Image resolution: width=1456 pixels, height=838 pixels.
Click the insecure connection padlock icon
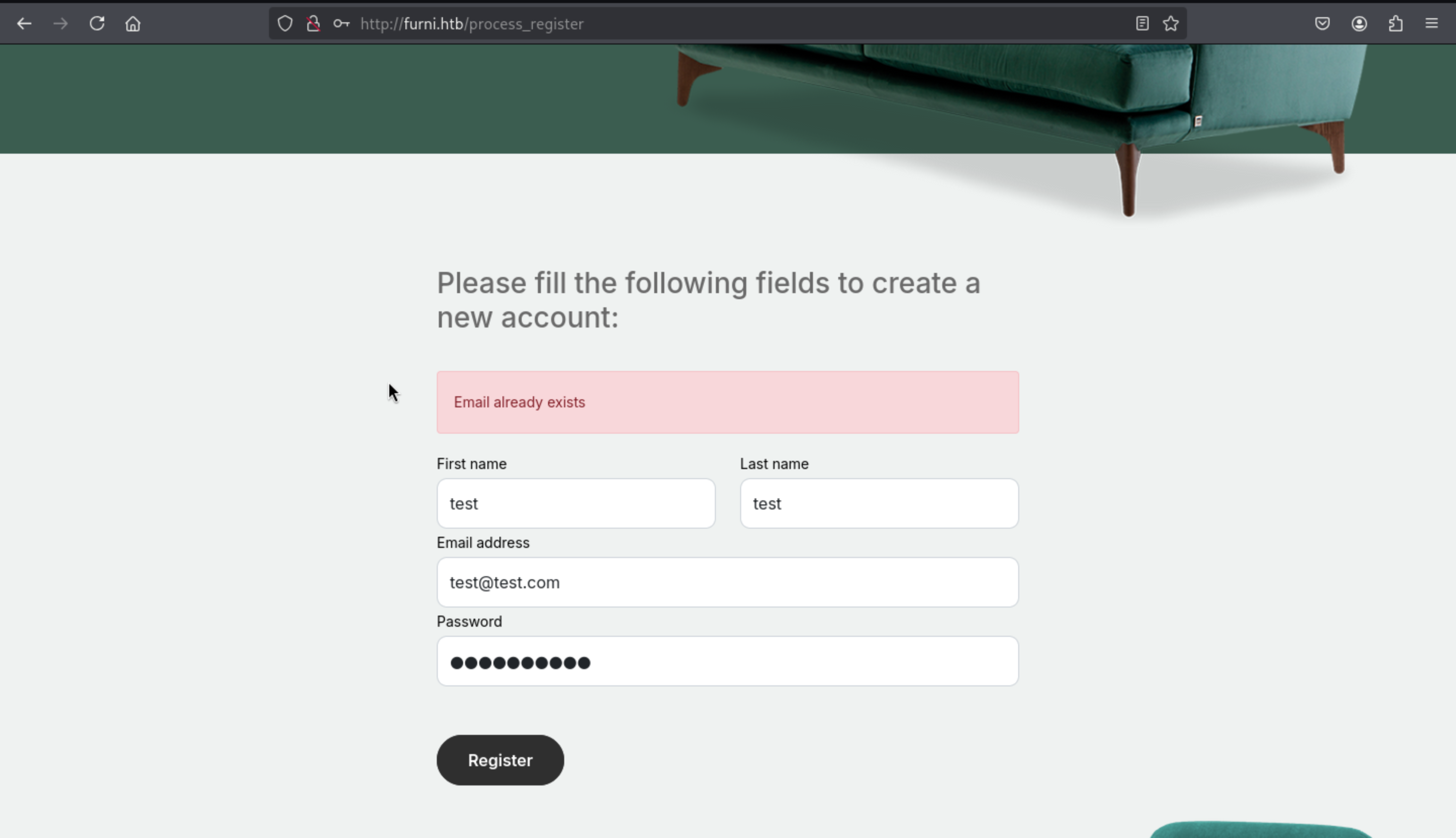[313, 24]
